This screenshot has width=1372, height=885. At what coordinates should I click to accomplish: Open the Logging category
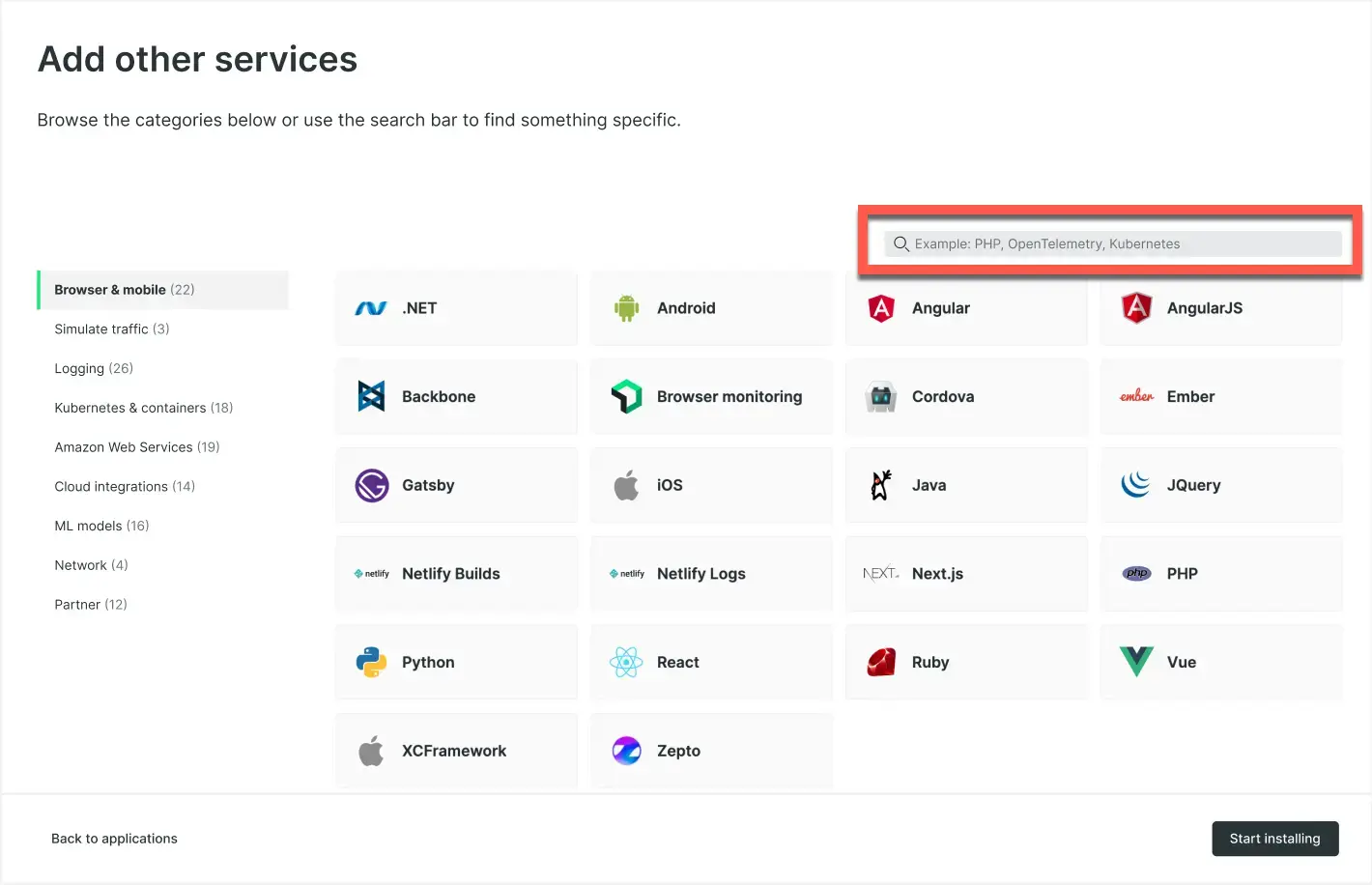point(94,368)
